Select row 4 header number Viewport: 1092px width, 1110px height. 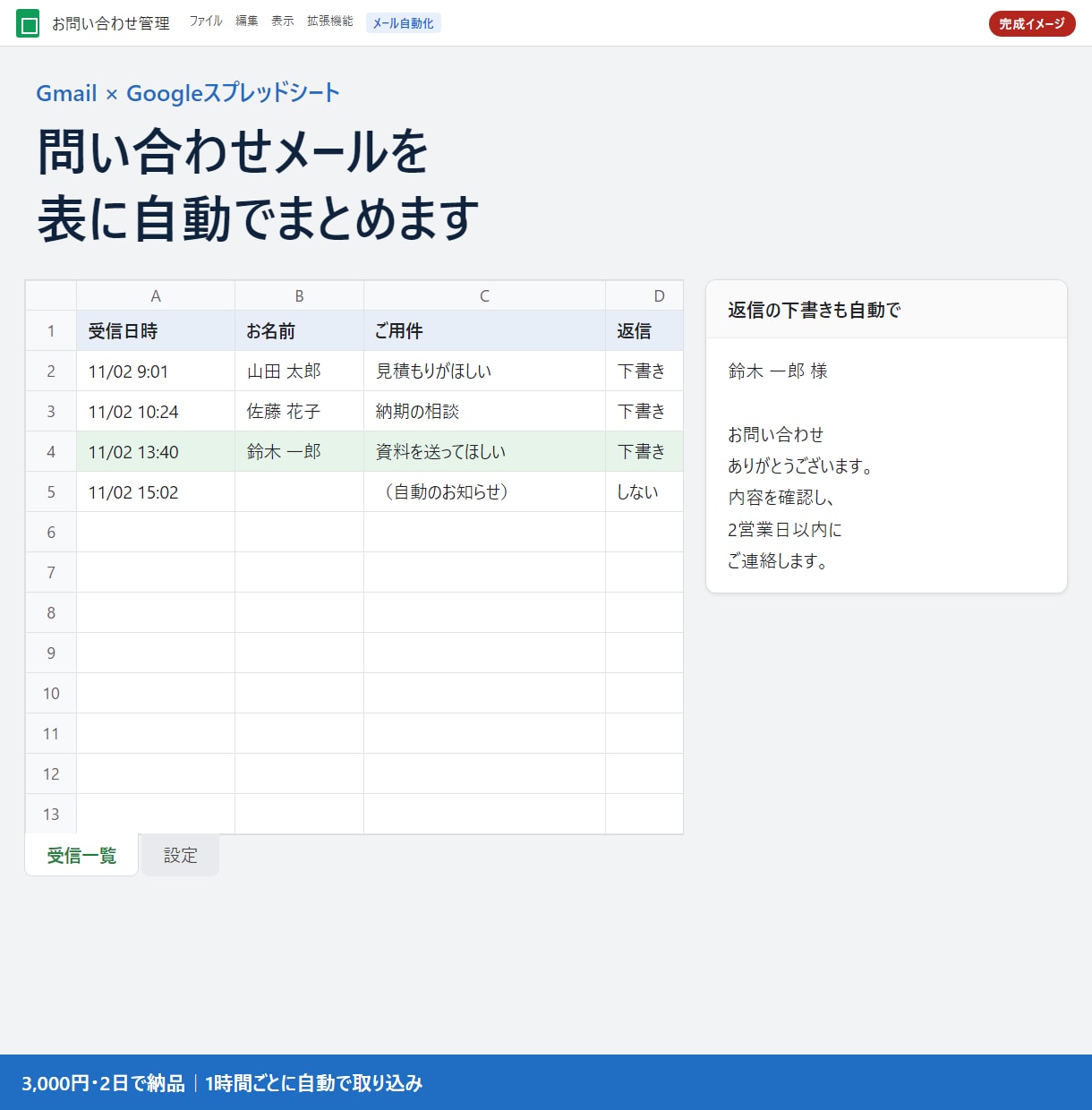tap(51, 452)
